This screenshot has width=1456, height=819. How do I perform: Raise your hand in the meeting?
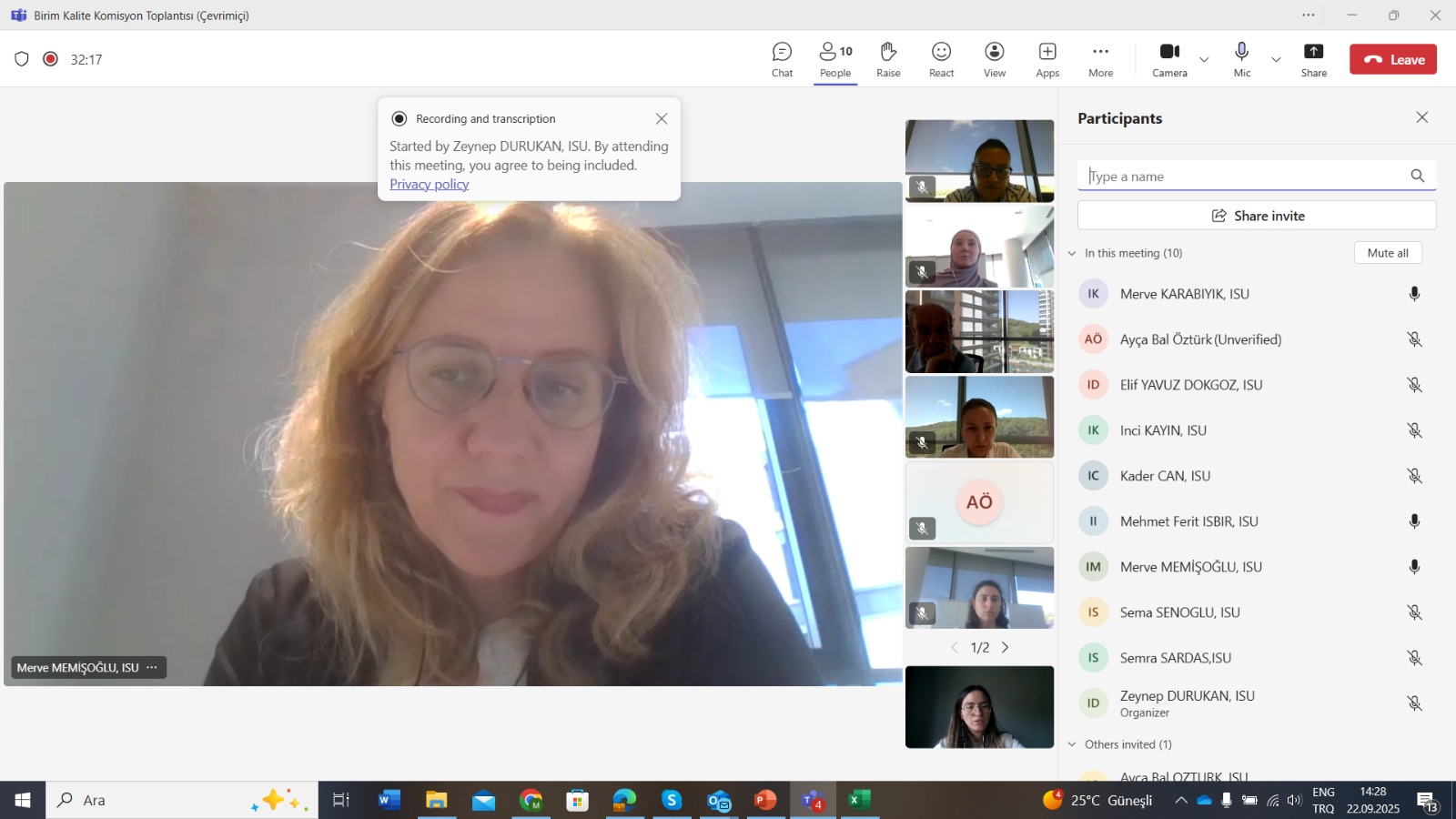pyautogui.click(x=888, y=59)
